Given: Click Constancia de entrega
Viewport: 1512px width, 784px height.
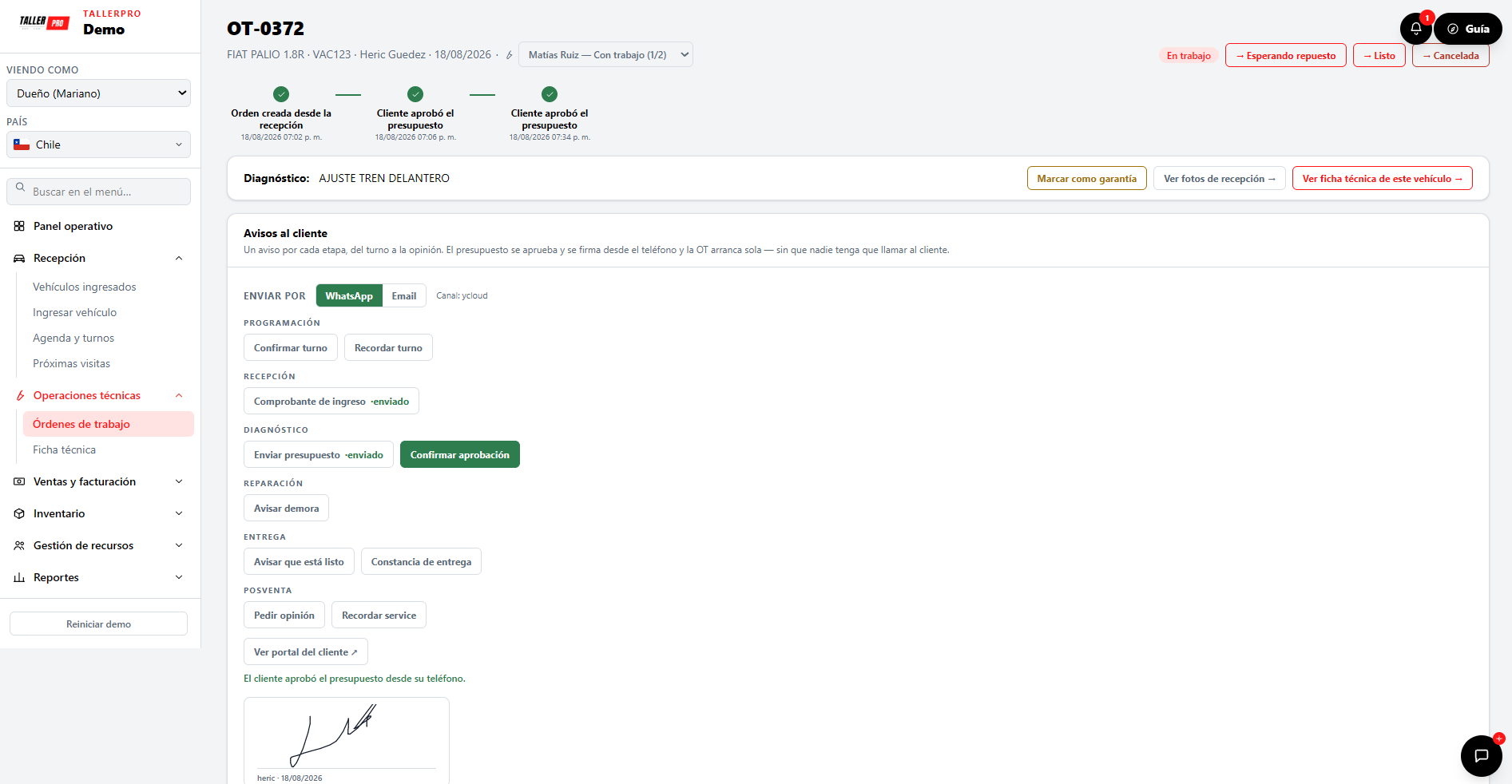Looking at the screenshot, I should tap(421, 561).
